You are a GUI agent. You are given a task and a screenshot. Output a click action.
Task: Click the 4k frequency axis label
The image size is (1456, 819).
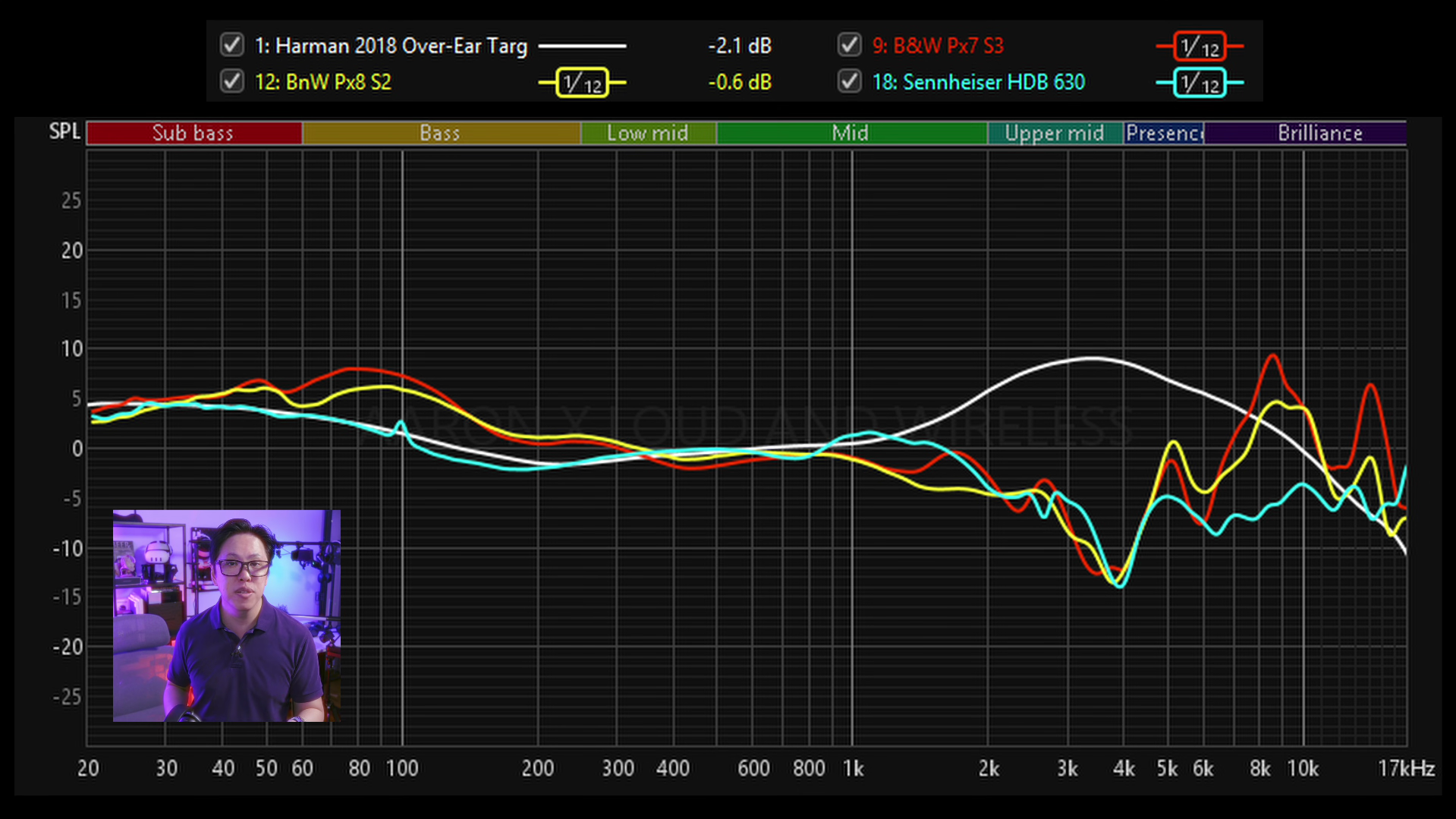(1124, 768)
